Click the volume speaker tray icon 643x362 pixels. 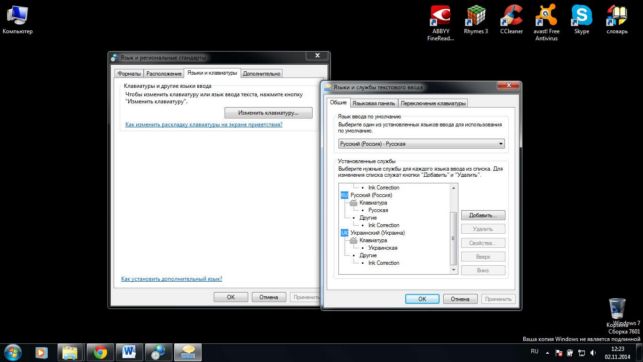pyautogui.click(x=593, y=353)
